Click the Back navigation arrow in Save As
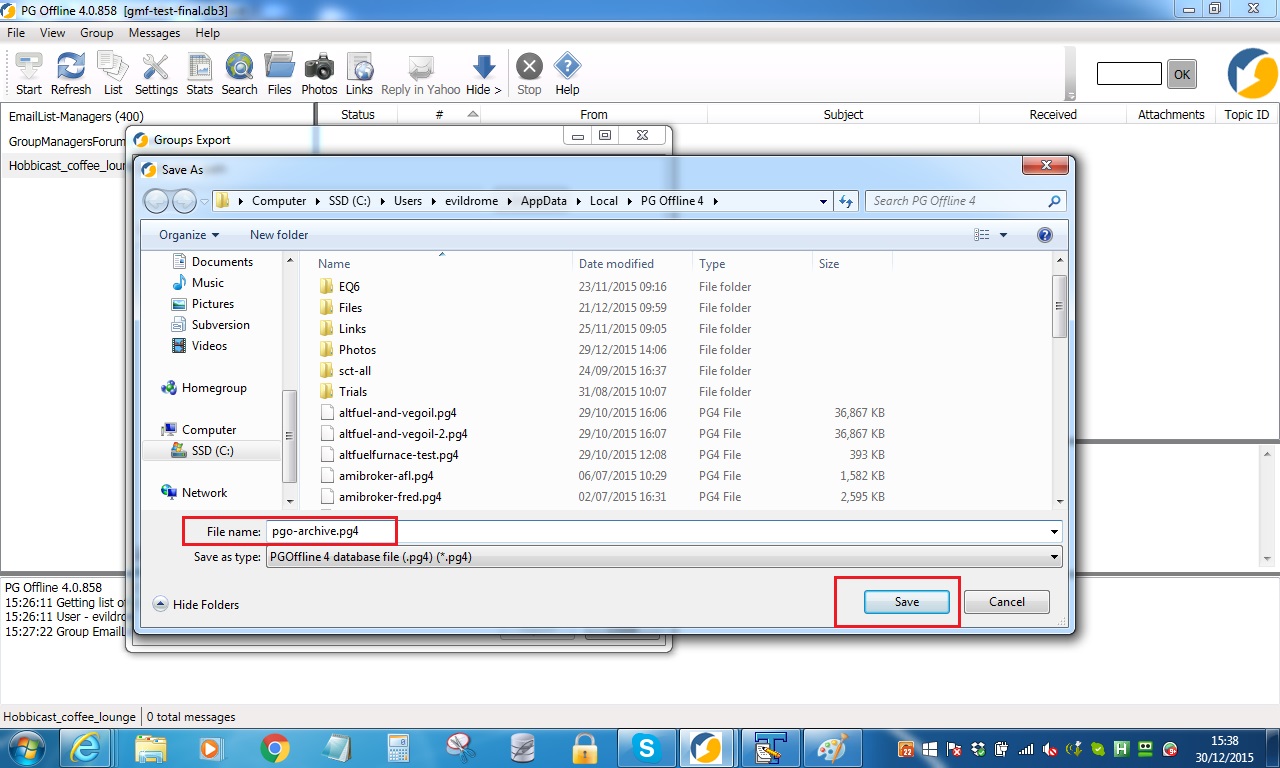Image resolution: width=1280 pixels, height=768 pixels. coord(157,201)
